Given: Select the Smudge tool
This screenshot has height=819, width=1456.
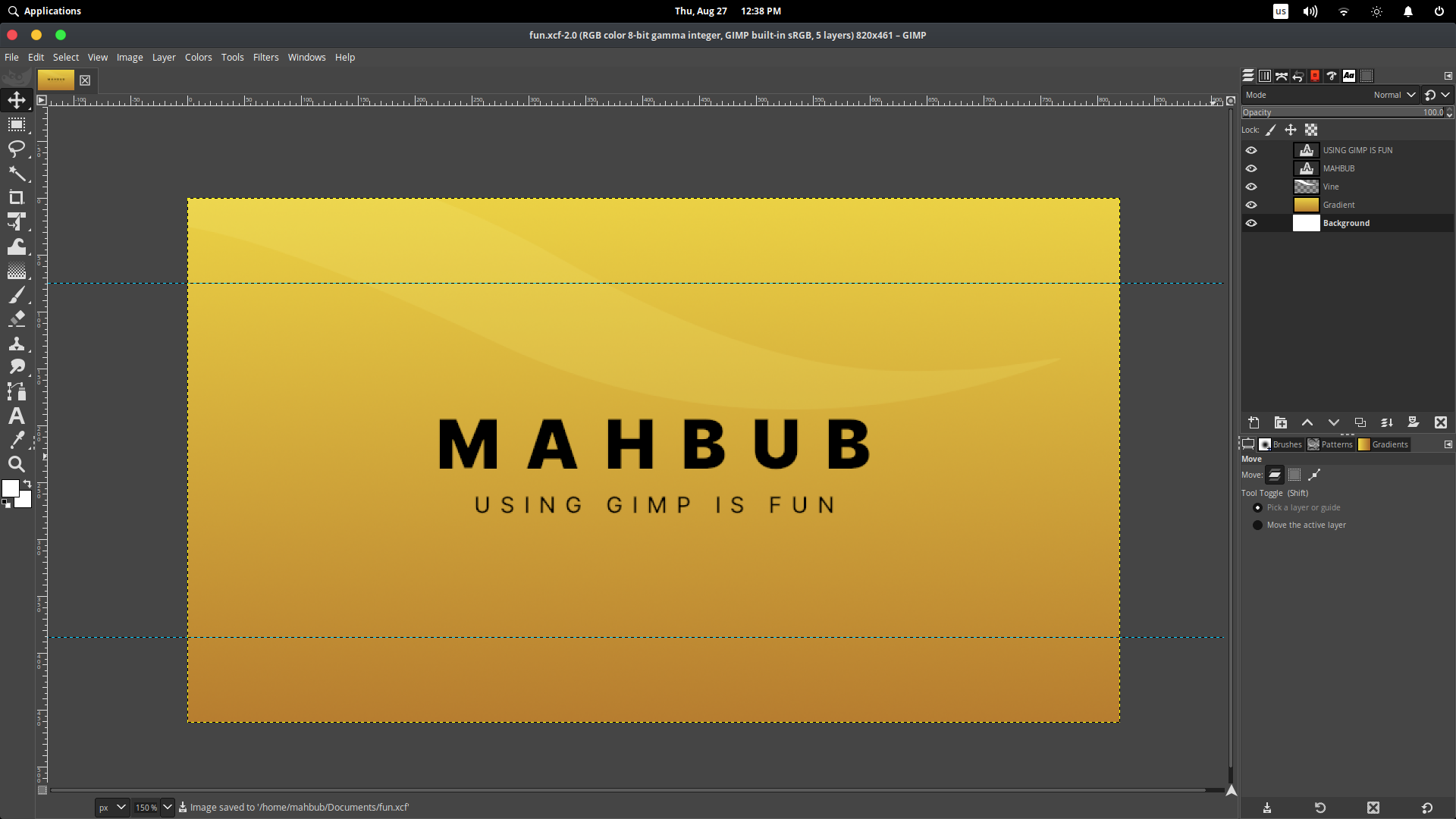Looking at the screenshot, I should point(17,367).
